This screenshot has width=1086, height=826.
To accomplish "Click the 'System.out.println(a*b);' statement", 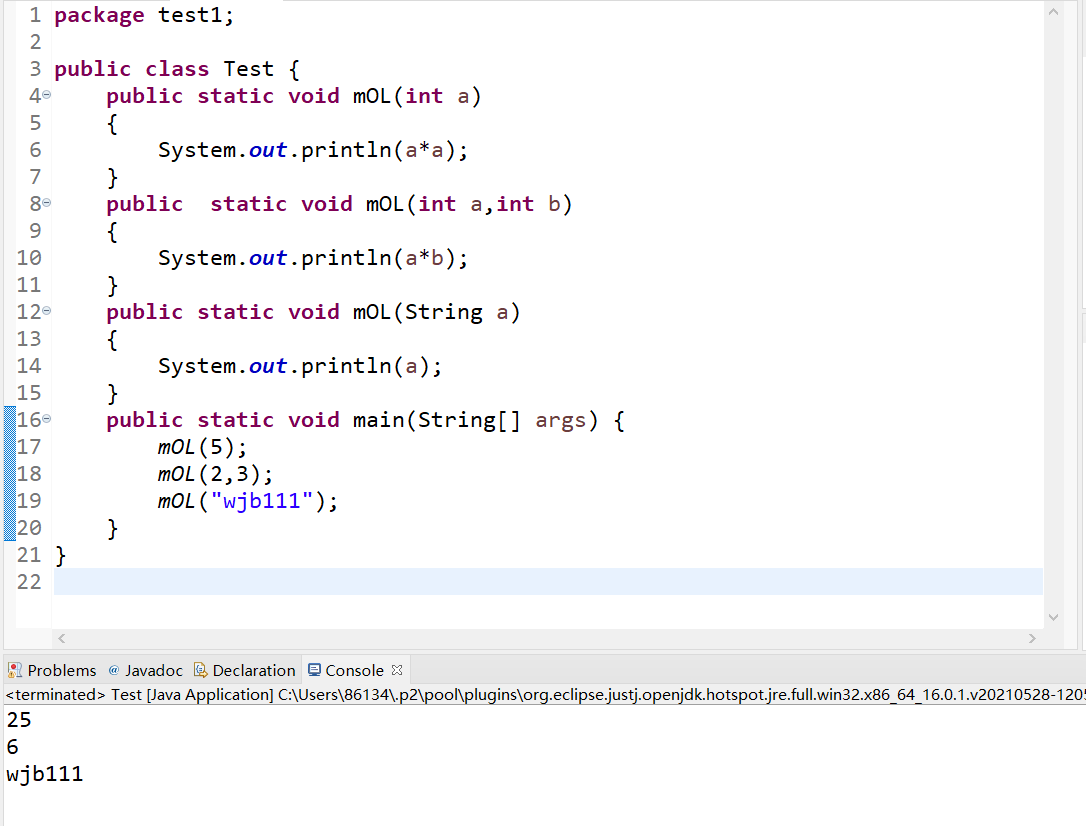I will (x=313, y=258).
